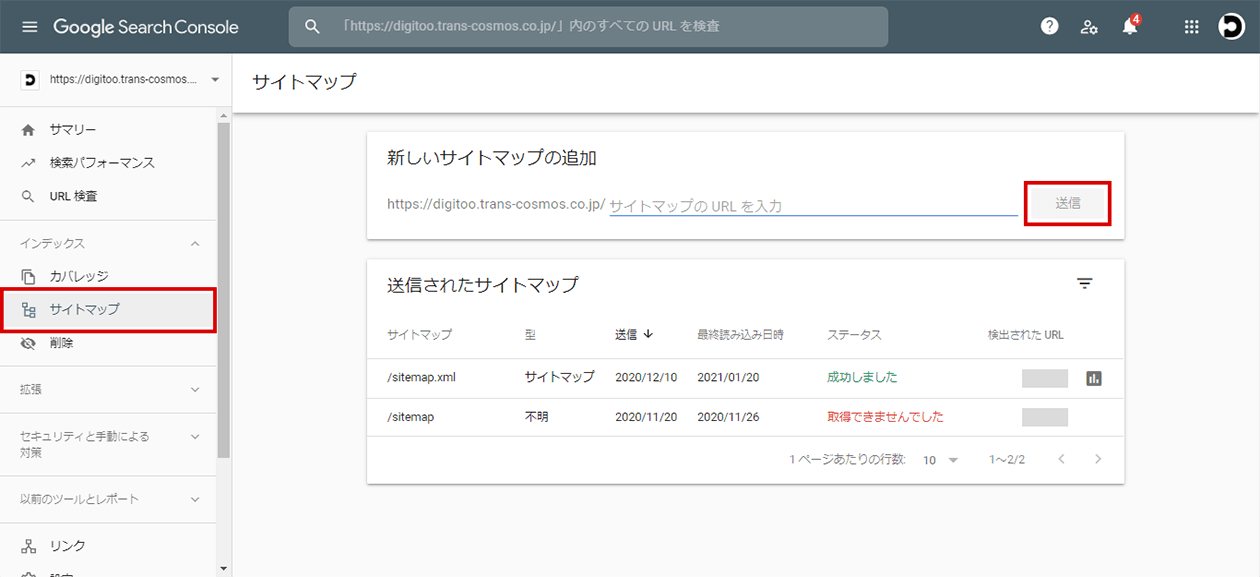Click the 2020/12/10 submitted date

pos(646,378)
